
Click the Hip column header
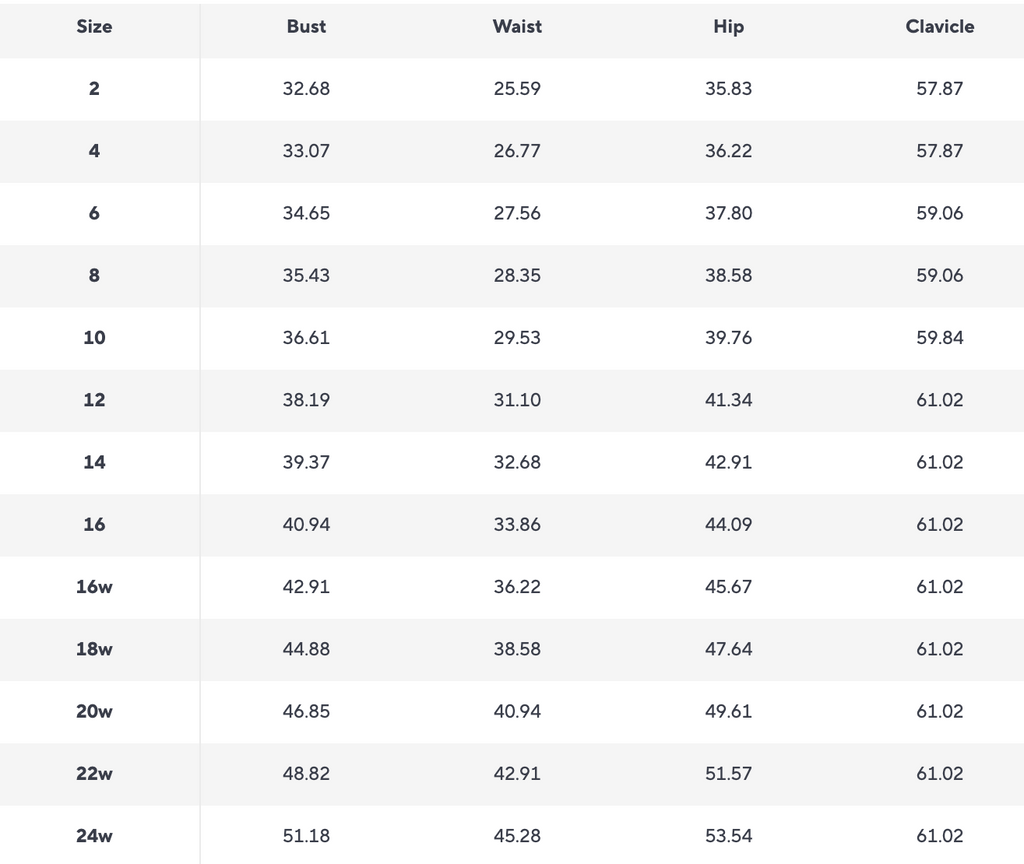[x=728, y=27]
